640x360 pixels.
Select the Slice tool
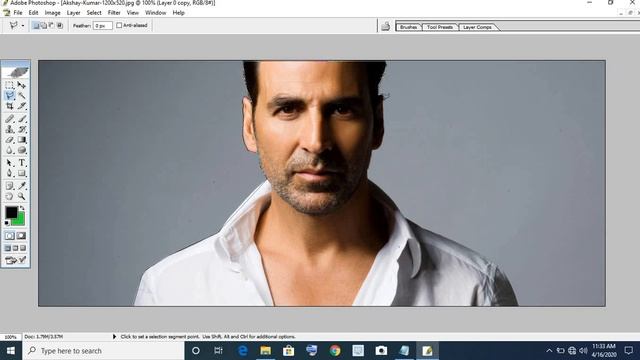click(x=22, y=106)
